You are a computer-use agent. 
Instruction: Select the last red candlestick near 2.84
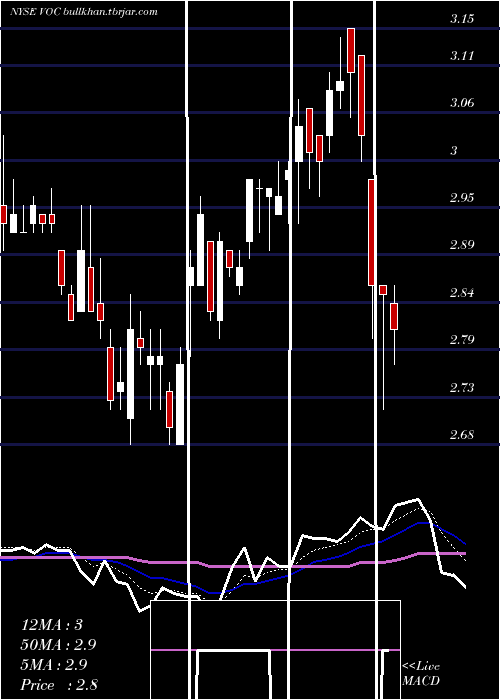click(394, 316)
